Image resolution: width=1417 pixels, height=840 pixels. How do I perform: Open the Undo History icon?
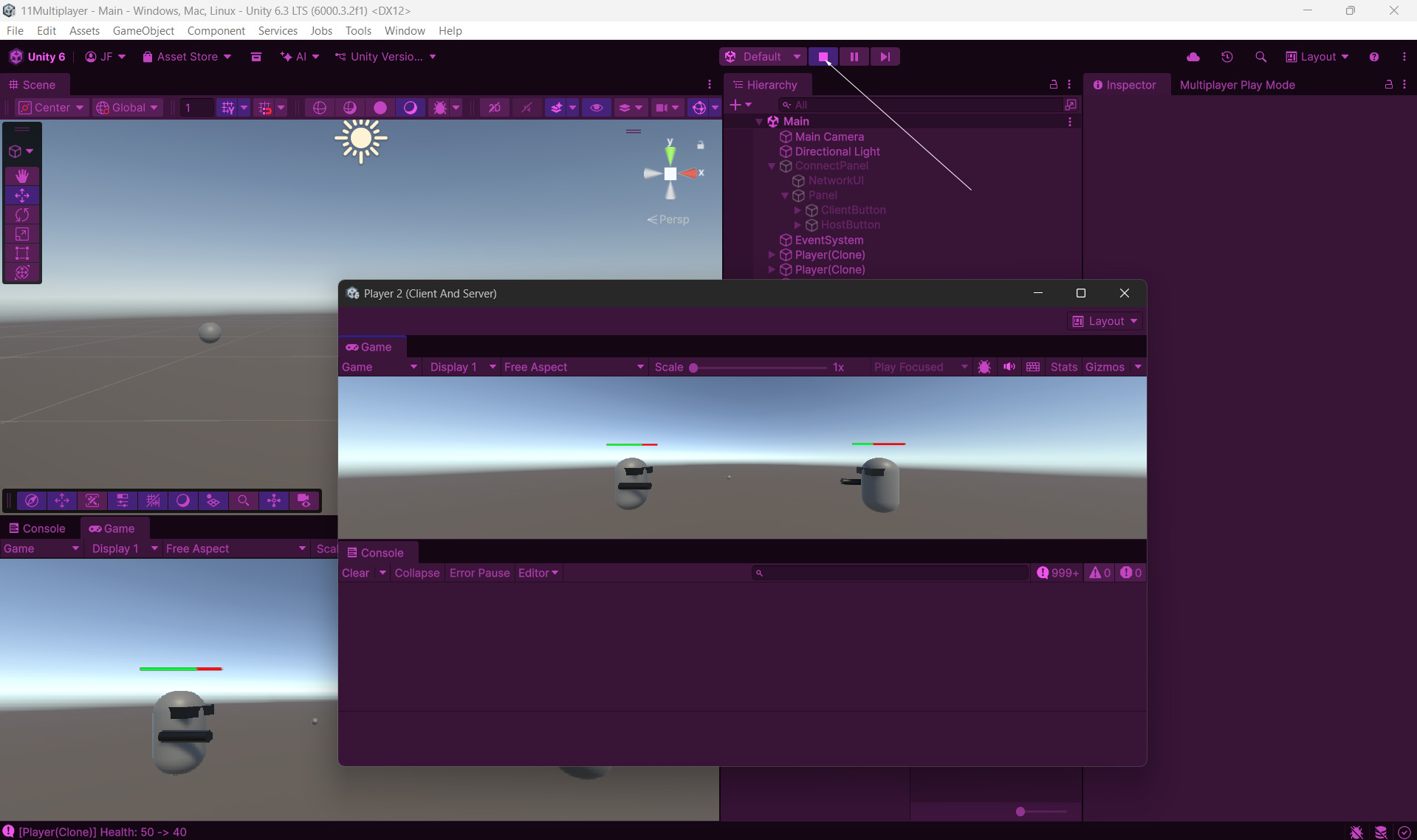click(x=1226, y=57)
